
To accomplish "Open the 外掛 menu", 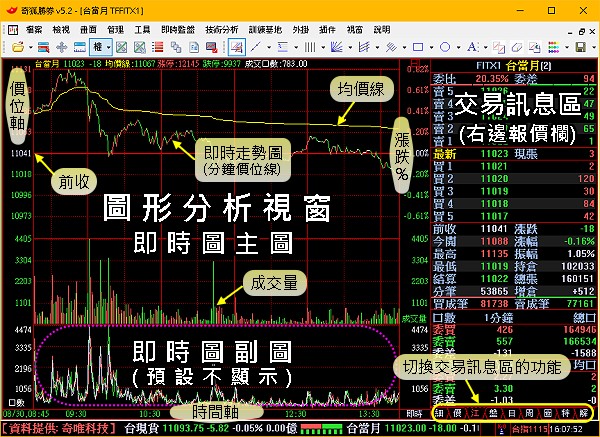I will coord(300,29).
